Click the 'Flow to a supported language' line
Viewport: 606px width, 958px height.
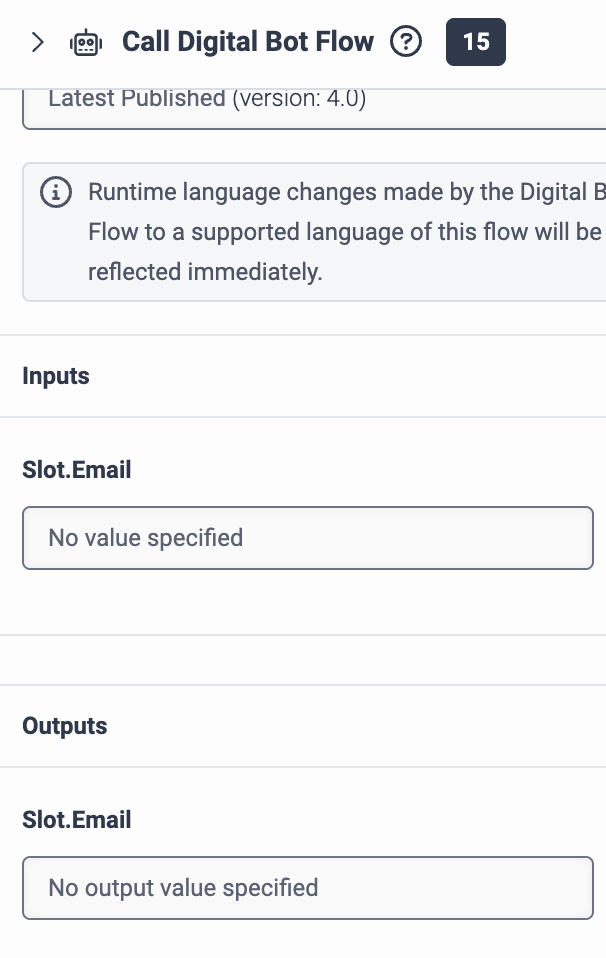tap(345, 232)
